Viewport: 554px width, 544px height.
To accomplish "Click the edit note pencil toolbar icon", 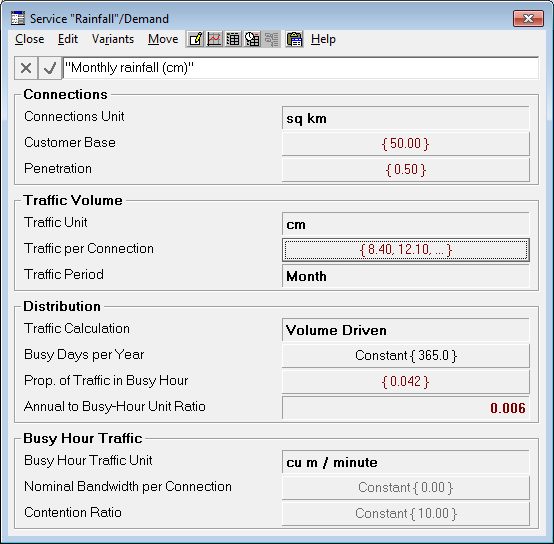I will coord(195,39).
